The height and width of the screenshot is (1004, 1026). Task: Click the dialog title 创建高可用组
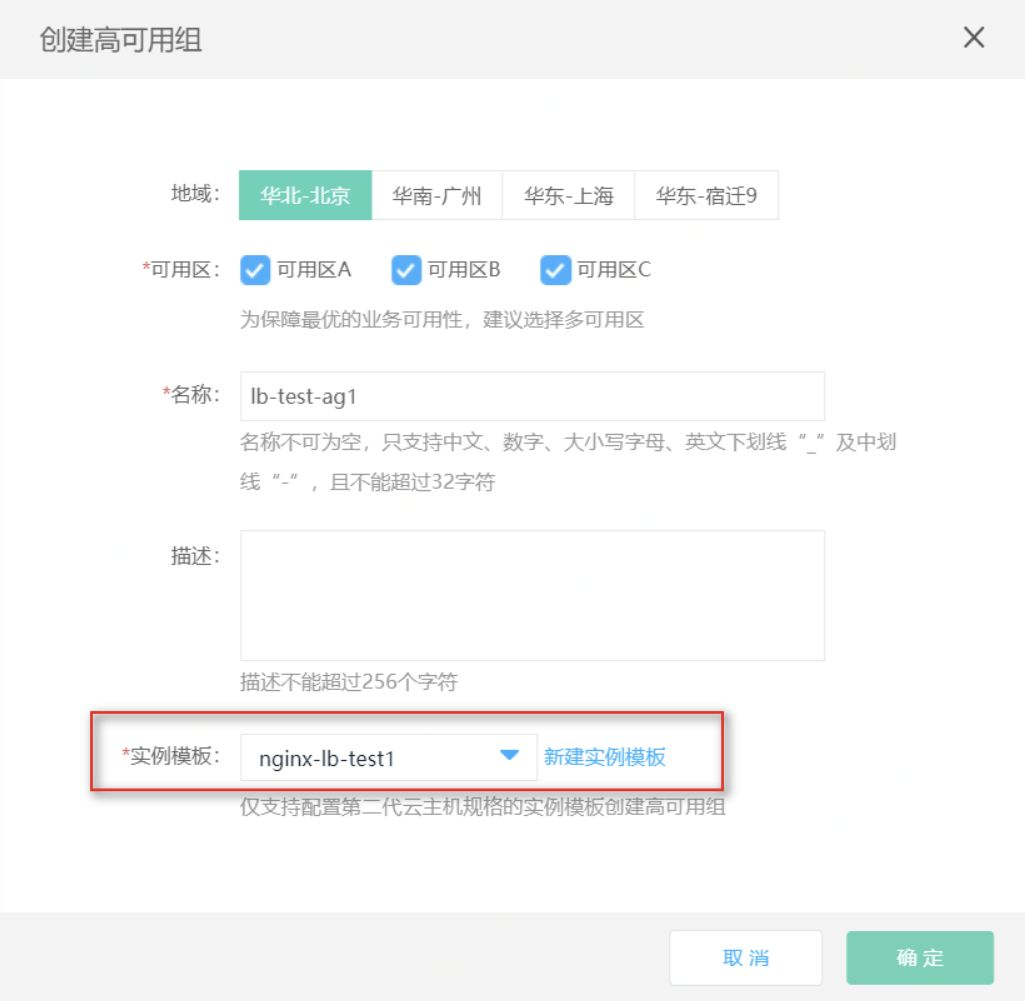[121, 39]
